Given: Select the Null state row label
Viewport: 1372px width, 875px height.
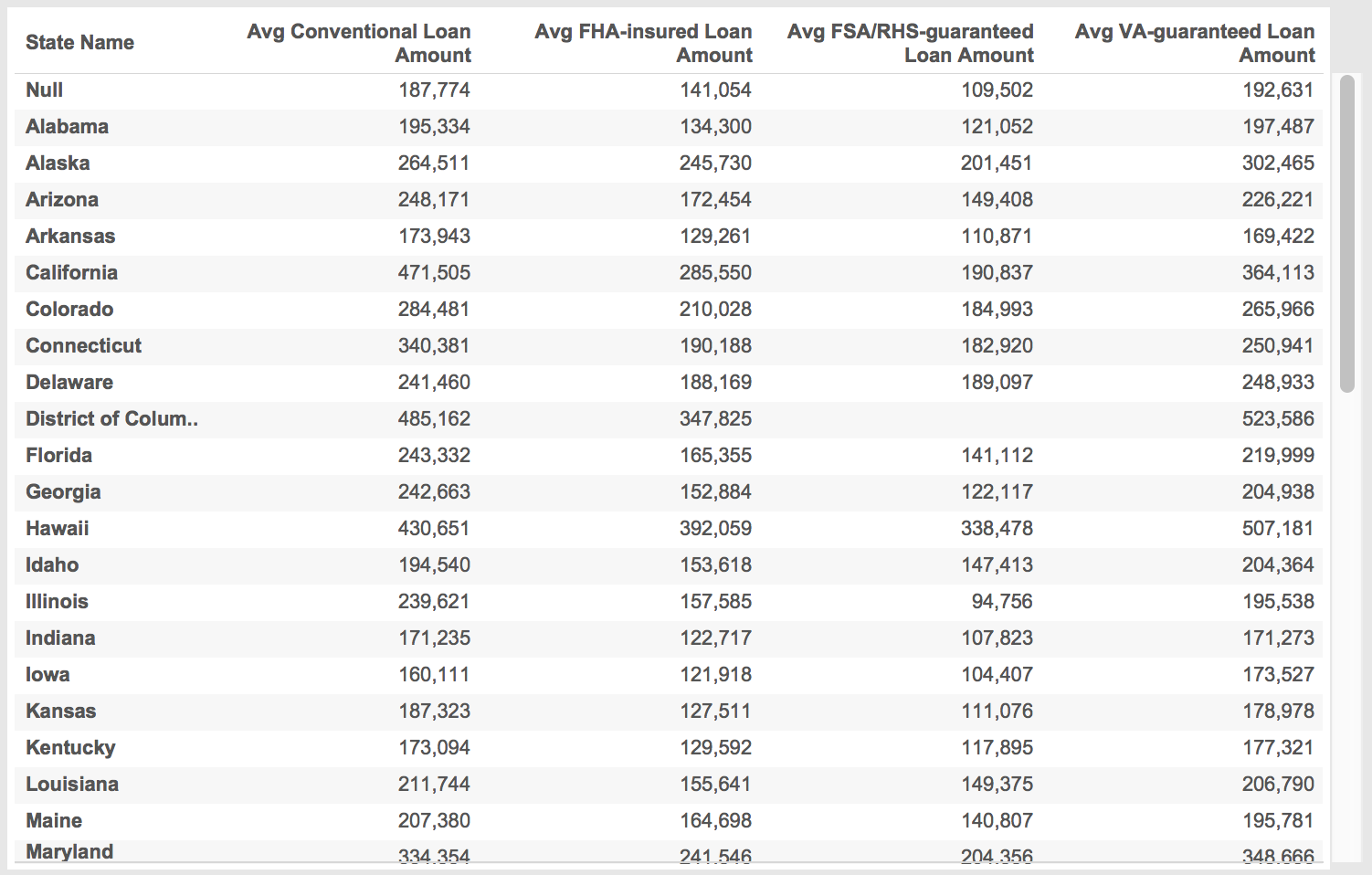Looking at the screenshot, I should 44,90.
